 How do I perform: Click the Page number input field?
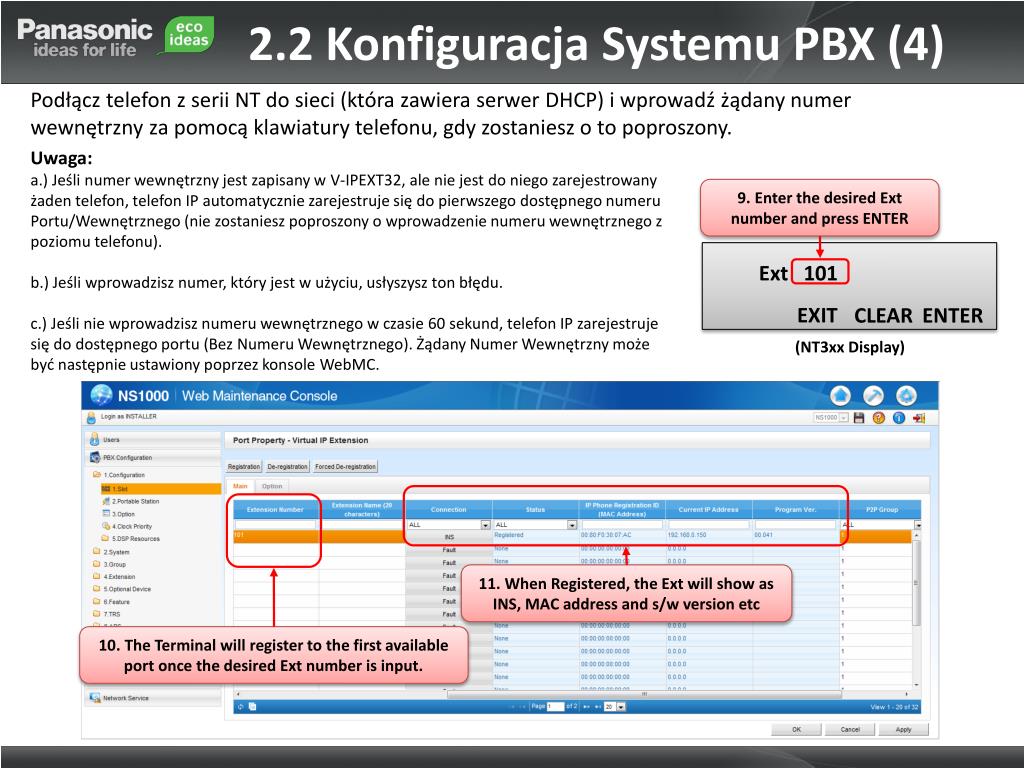click(x=554, y=707)
